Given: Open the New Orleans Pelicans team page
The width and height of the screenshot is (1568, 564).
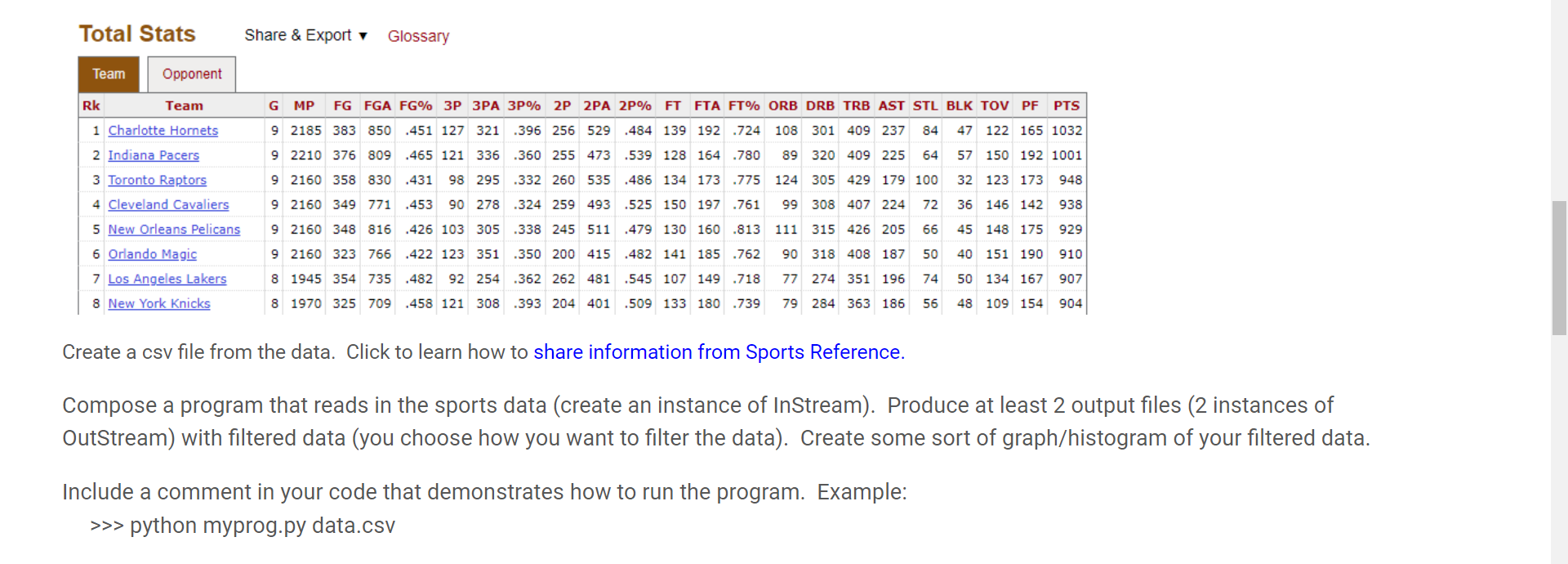Looking at the screenshot, I should pos(174,229).
